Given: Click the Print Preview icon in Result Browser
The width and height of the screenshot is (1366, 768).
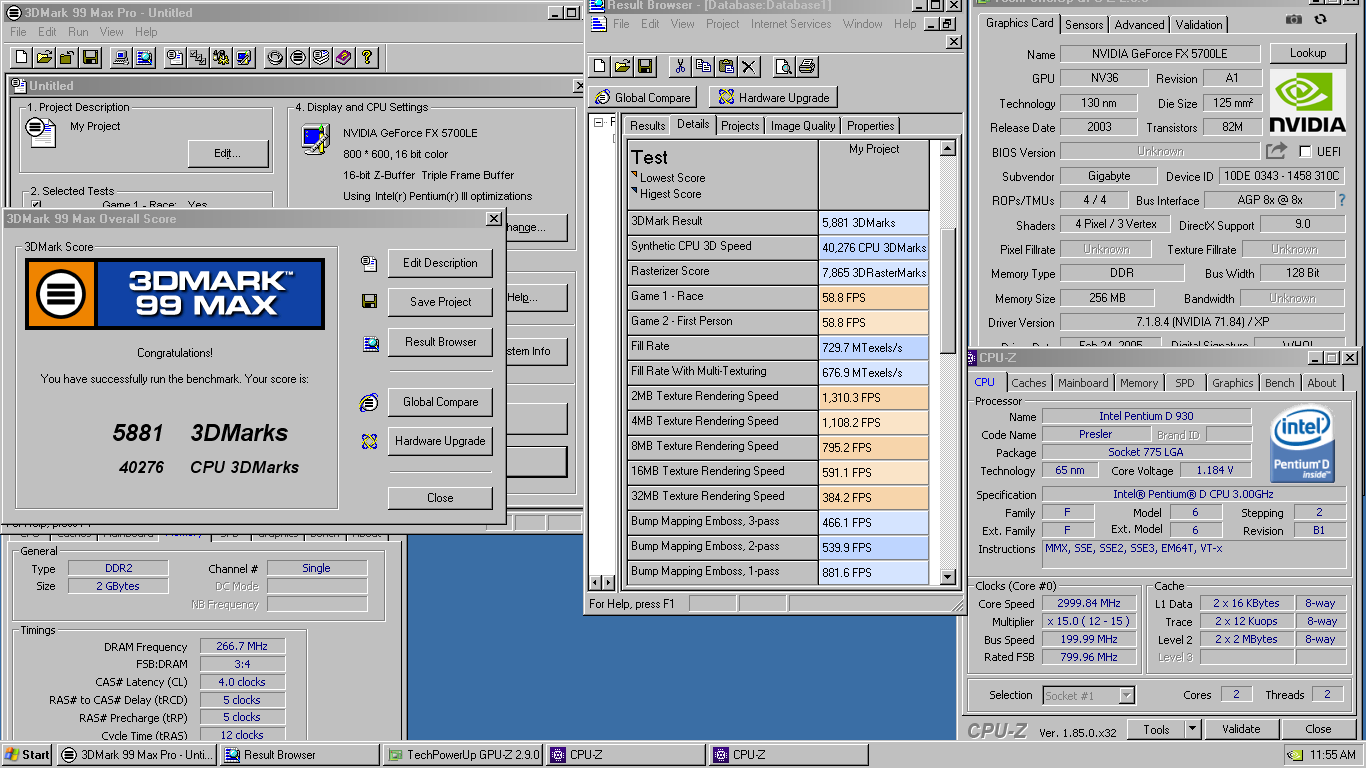Looking at the screenshot, I should (x=783, y=67).
